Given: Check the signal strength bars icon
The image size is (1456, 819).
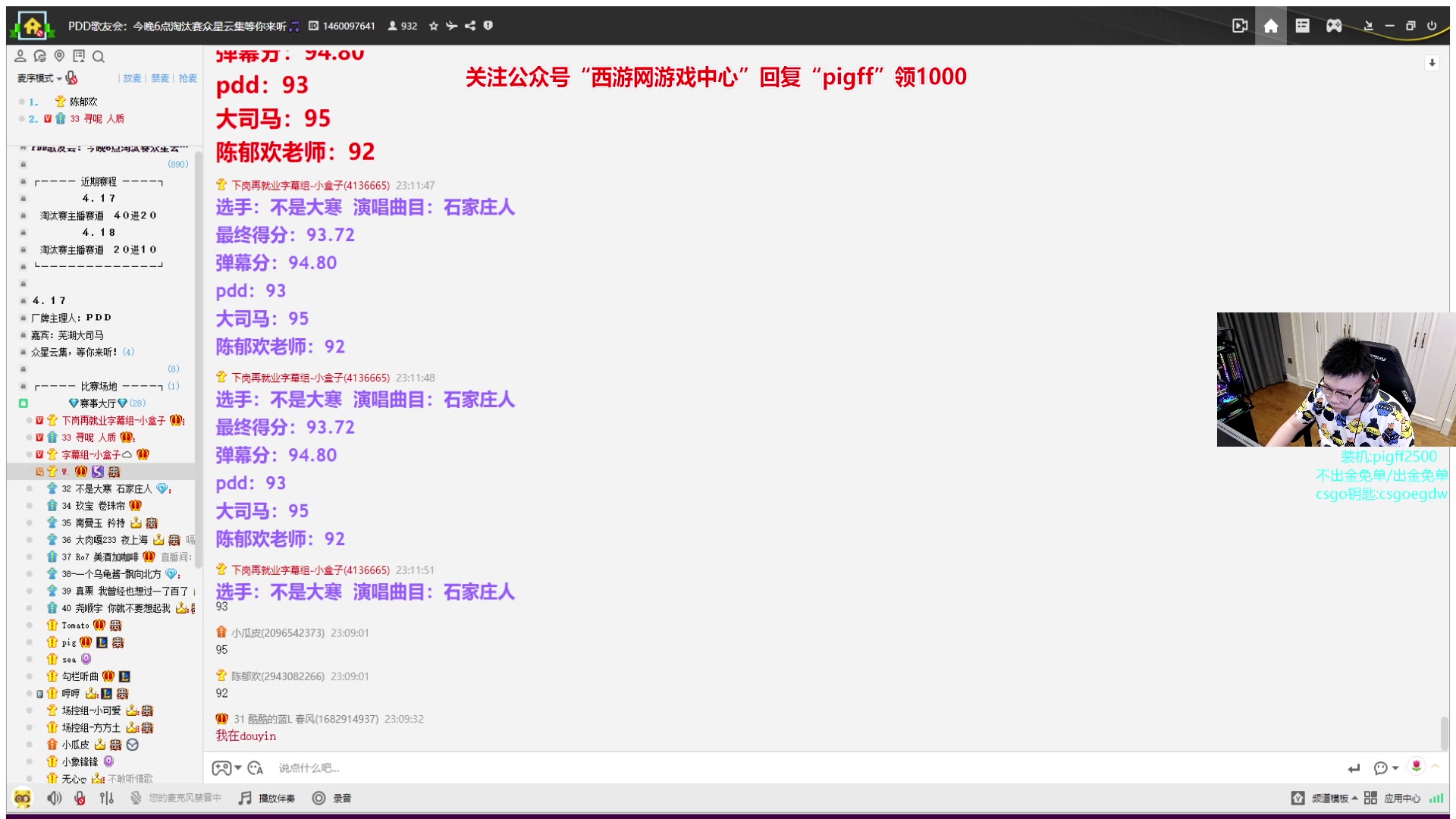Looking at the screenshot, I should pos(1436,798).
